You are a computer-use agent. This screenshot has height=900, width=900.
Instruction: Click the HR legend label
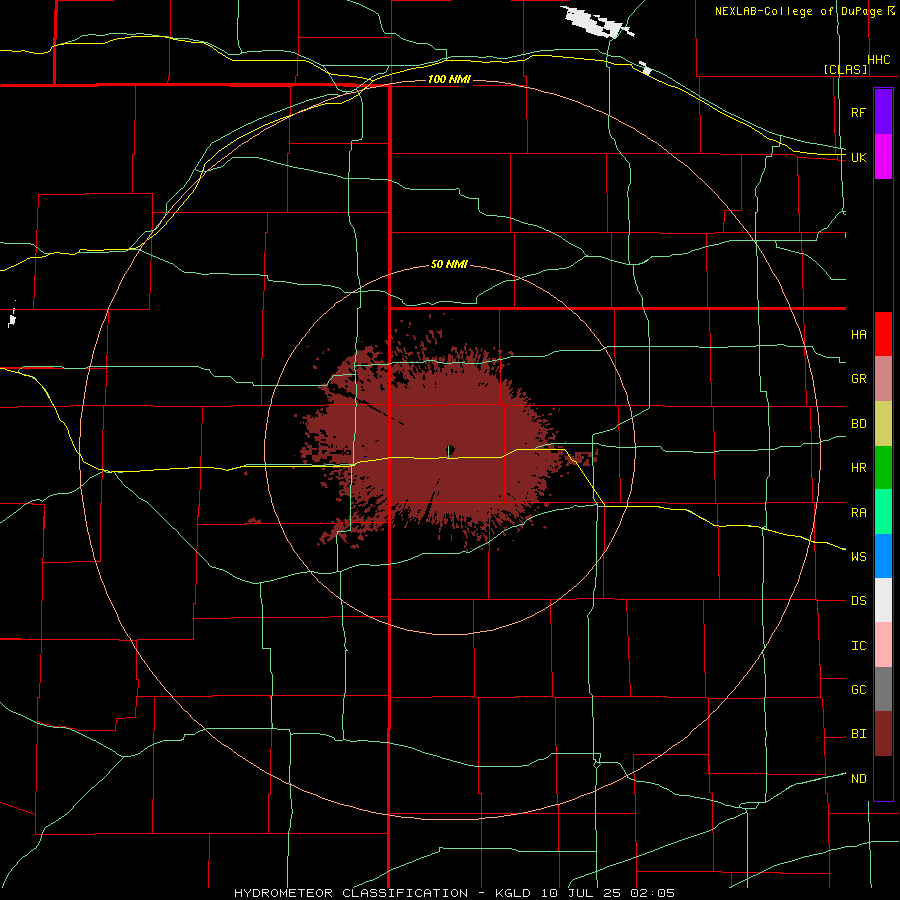pos(858,468)
